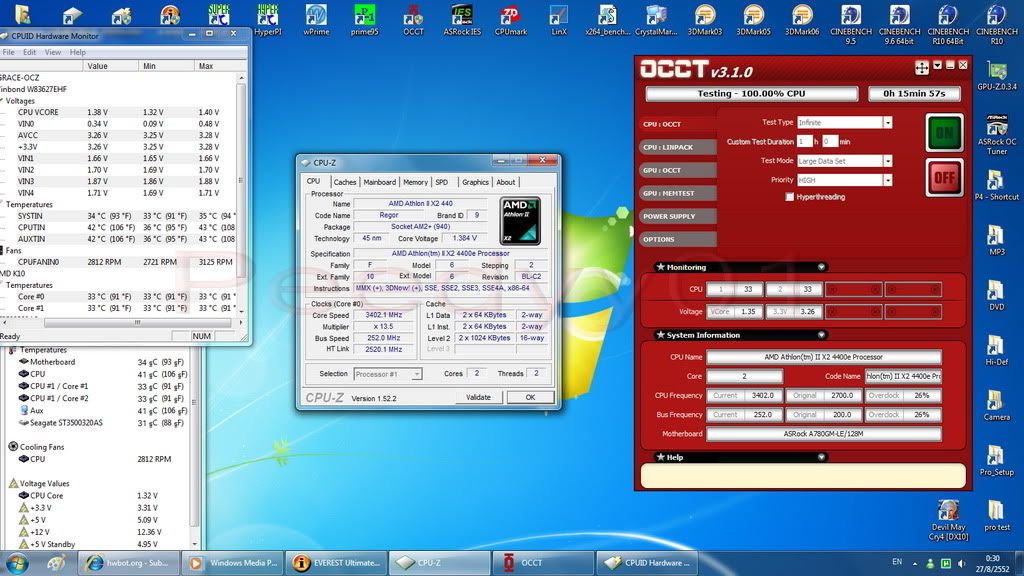Select the GPU : OCCT test
1024x576 pixels.
pyautogui.click(x=677, y=170)
